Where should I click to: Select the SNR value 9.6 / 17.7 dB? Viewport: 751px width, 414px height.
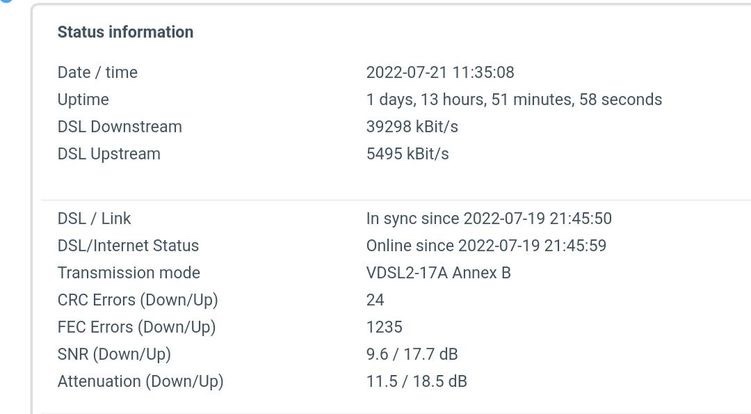[x=412, y=355]
